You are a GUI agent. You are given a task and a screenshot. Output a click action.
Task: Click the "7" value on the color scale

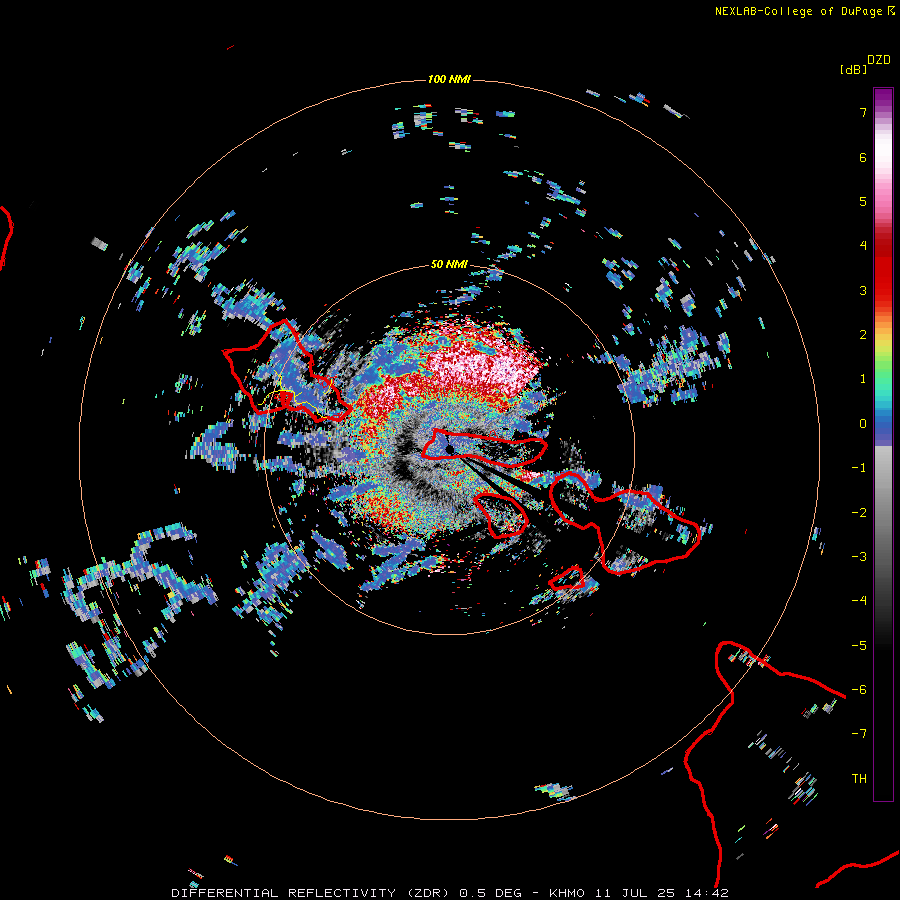[863, 112]
